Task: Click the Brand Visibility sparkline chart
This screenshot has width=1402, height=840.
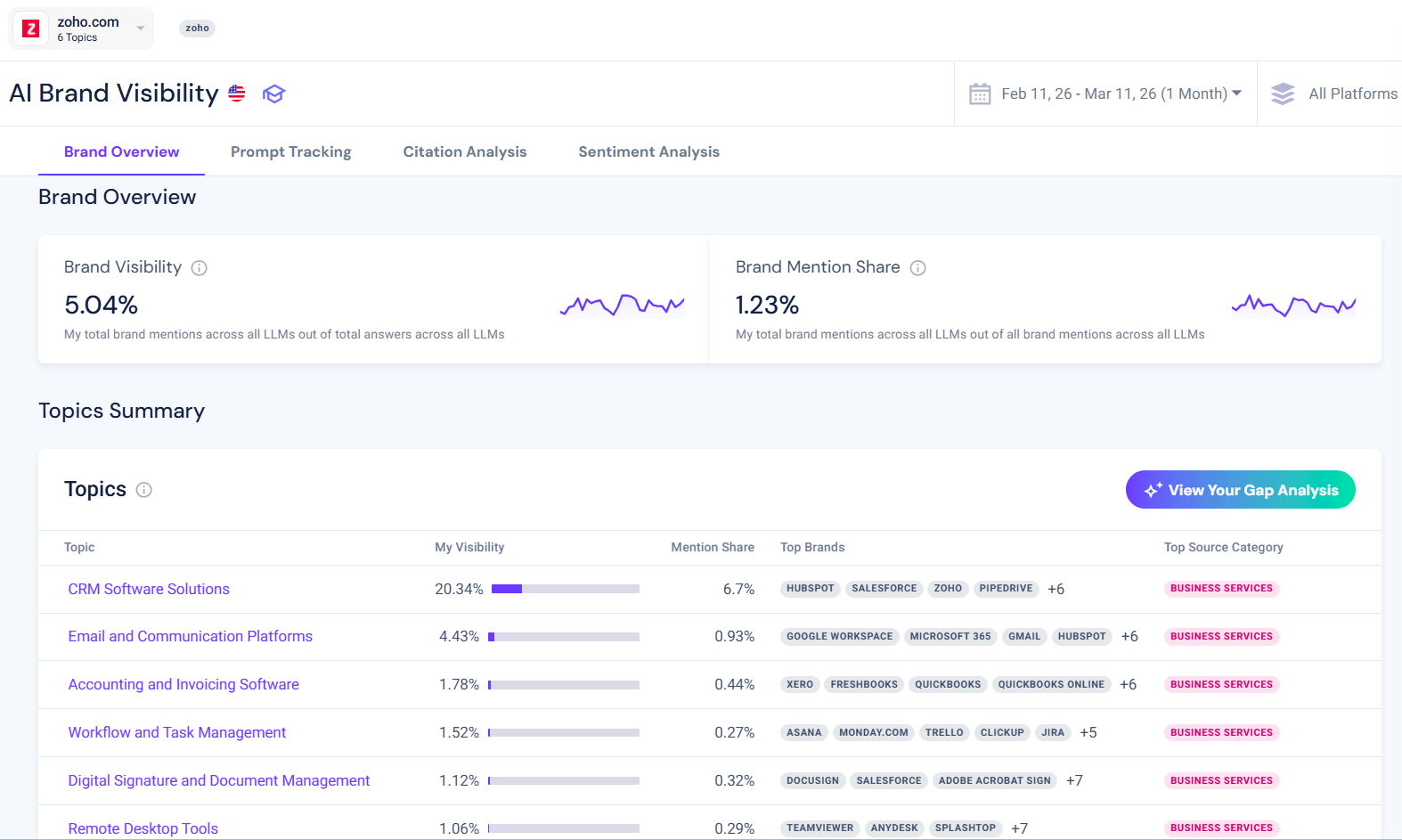Action: tap(622, 306)
